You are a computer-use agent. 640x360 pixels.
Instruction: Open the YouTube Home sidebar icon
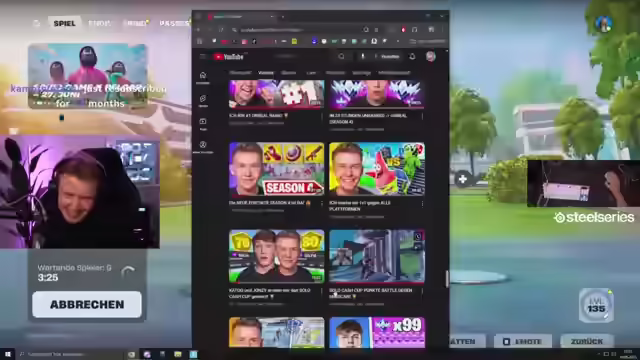[x=202, y=77]
